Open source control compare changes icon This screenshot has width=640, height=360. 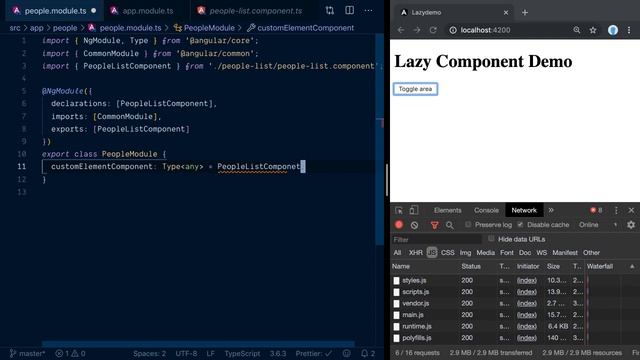click(329, 11)
